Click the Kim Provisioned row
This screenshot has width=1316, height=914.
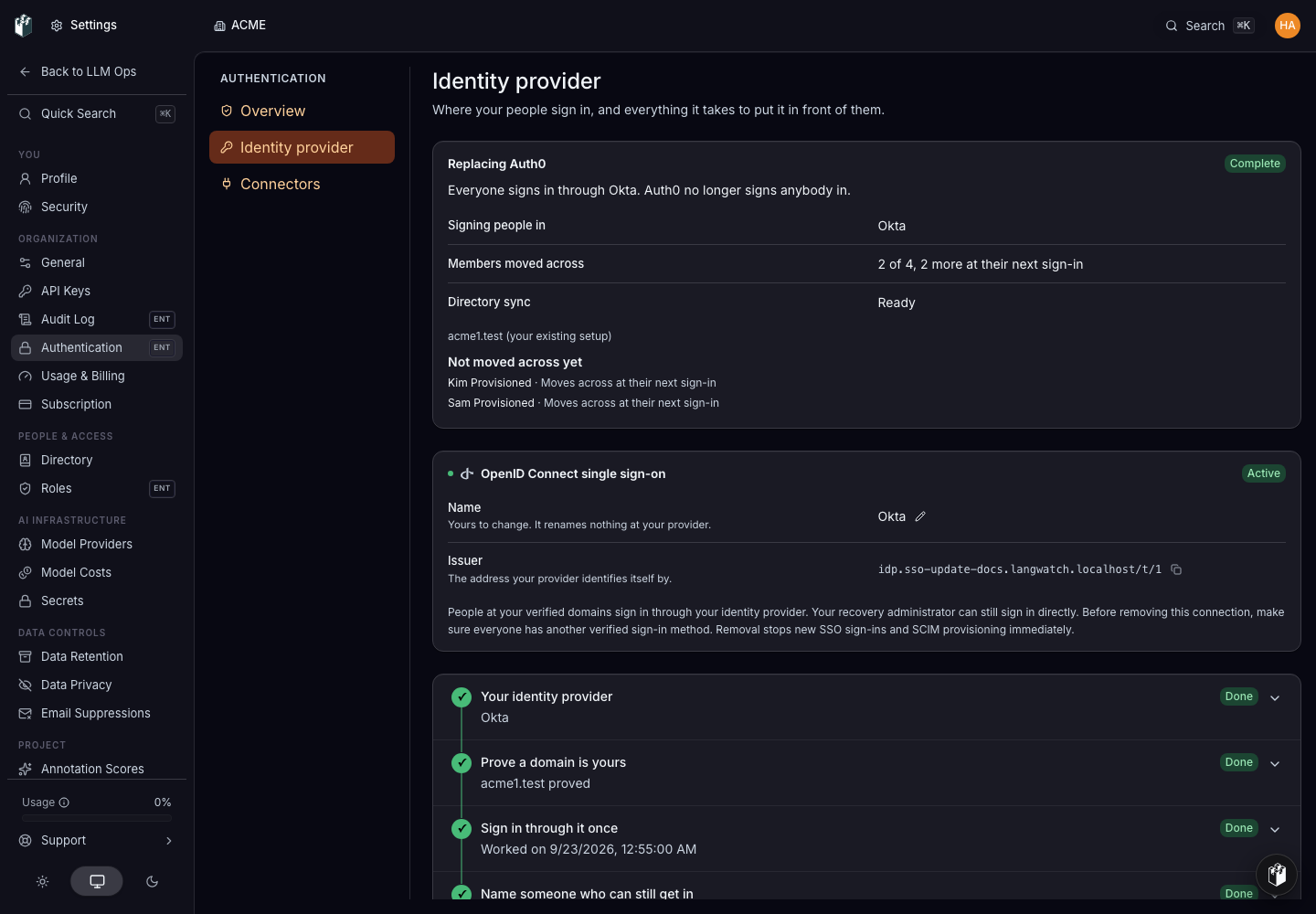[x=582, y=383]
